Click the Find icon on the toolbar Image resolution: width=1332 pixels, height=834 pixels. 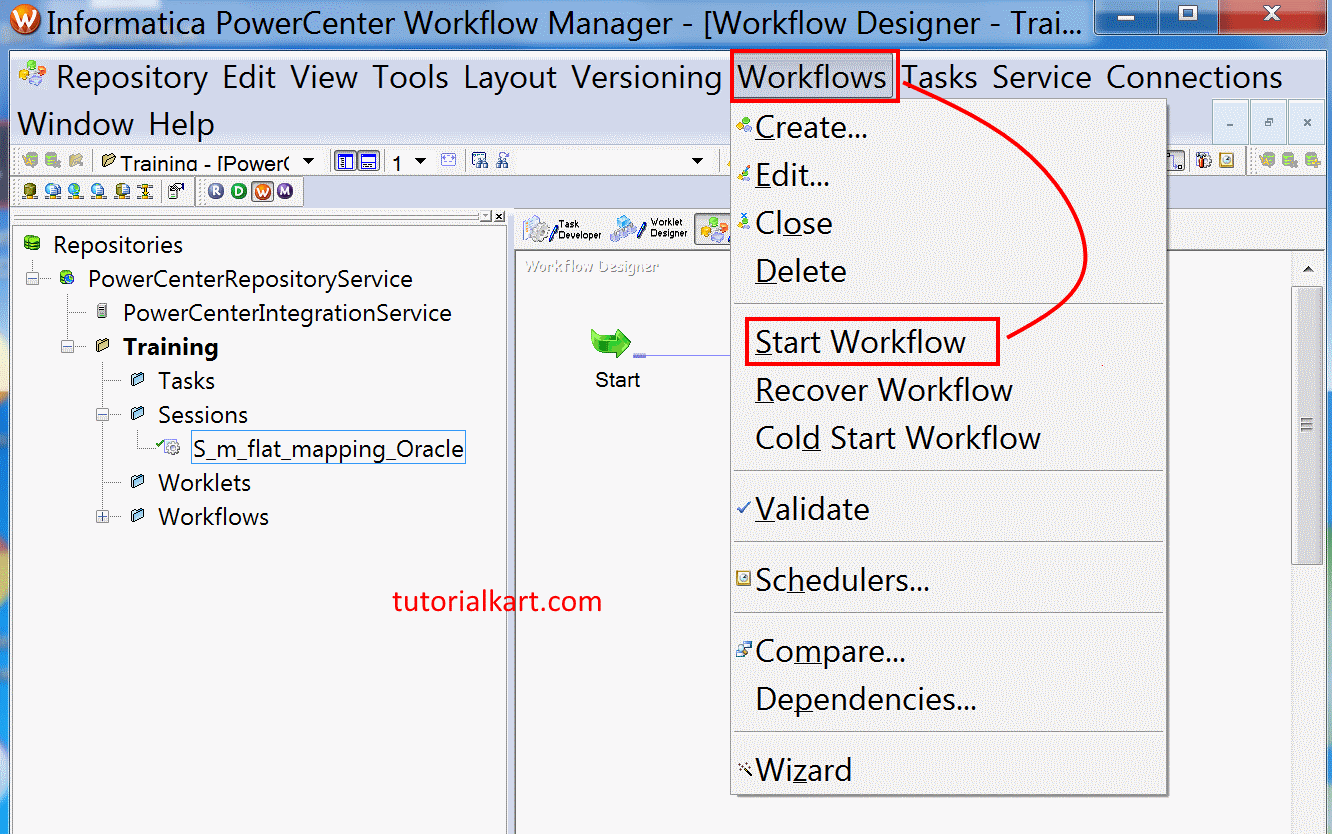point(481,160)
